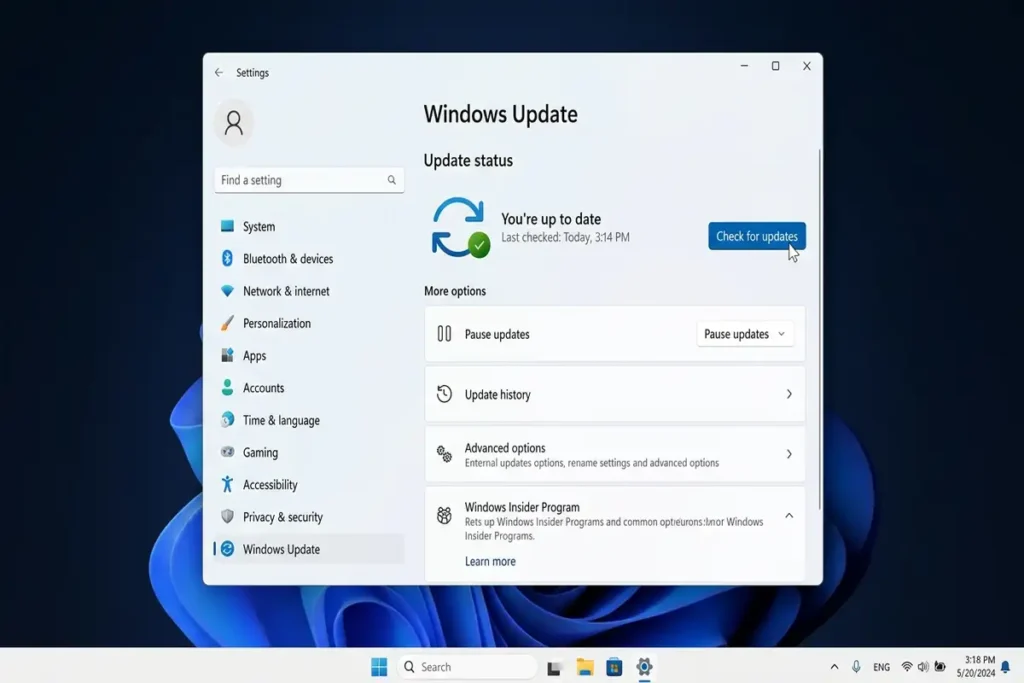The width and height of the screenshot is (1024, 683).
Task: Click the Windows Insider Program icon
Action: [x=444, y=515]
